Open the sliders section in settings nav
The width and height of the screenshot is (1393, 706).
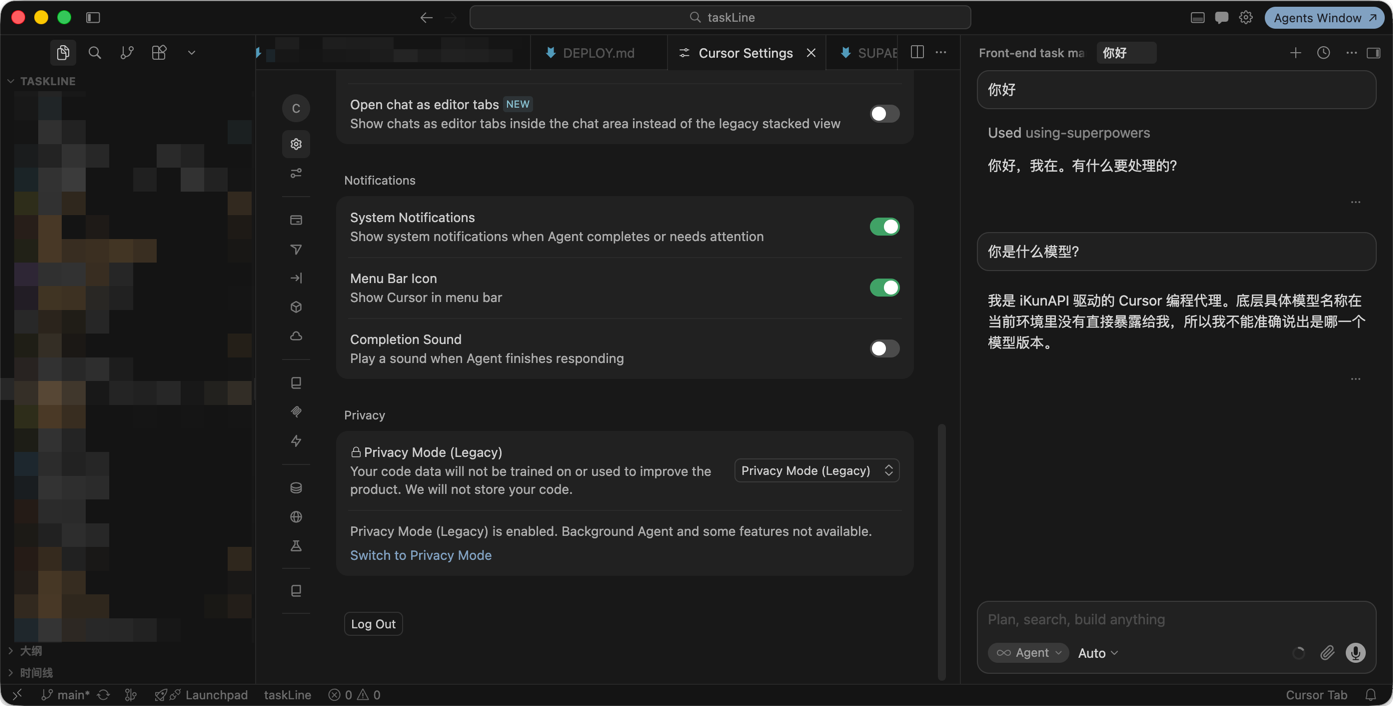(296, 173)
